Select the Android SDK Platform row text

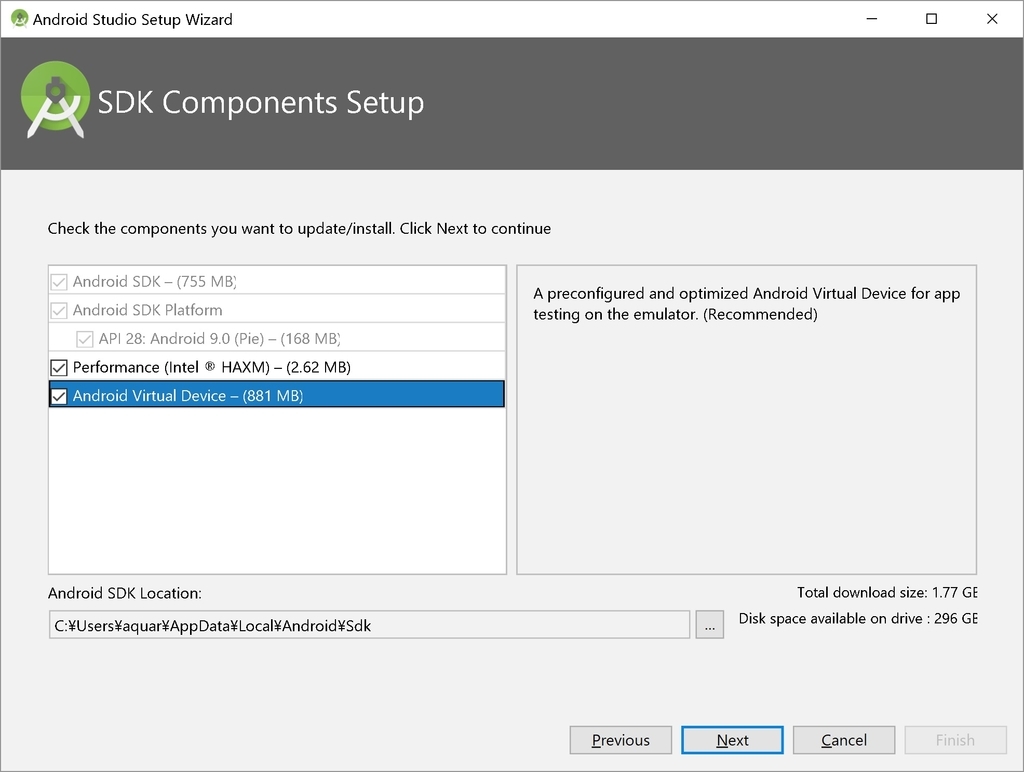148,310
